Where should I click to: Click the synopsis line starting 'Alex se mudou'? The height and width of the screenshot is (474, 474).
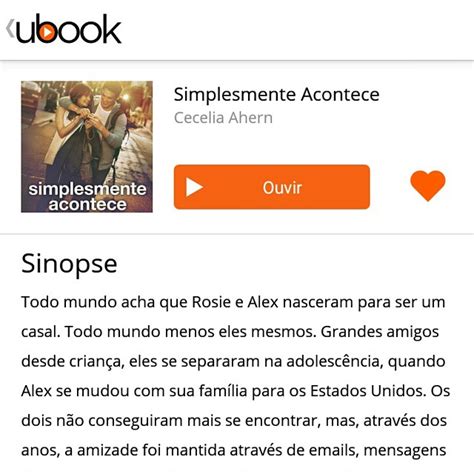point(236,391)
